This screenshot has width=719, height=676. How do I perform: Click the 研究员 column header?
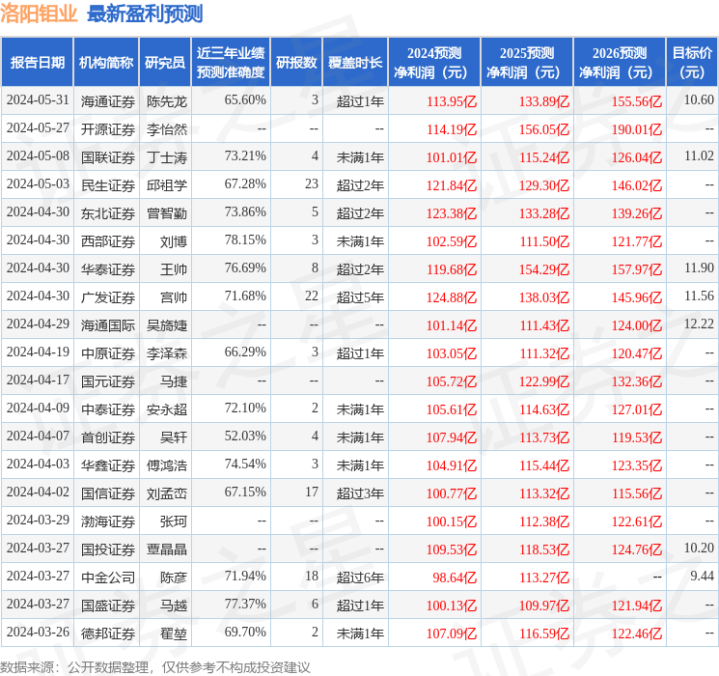tap(165, 62)
